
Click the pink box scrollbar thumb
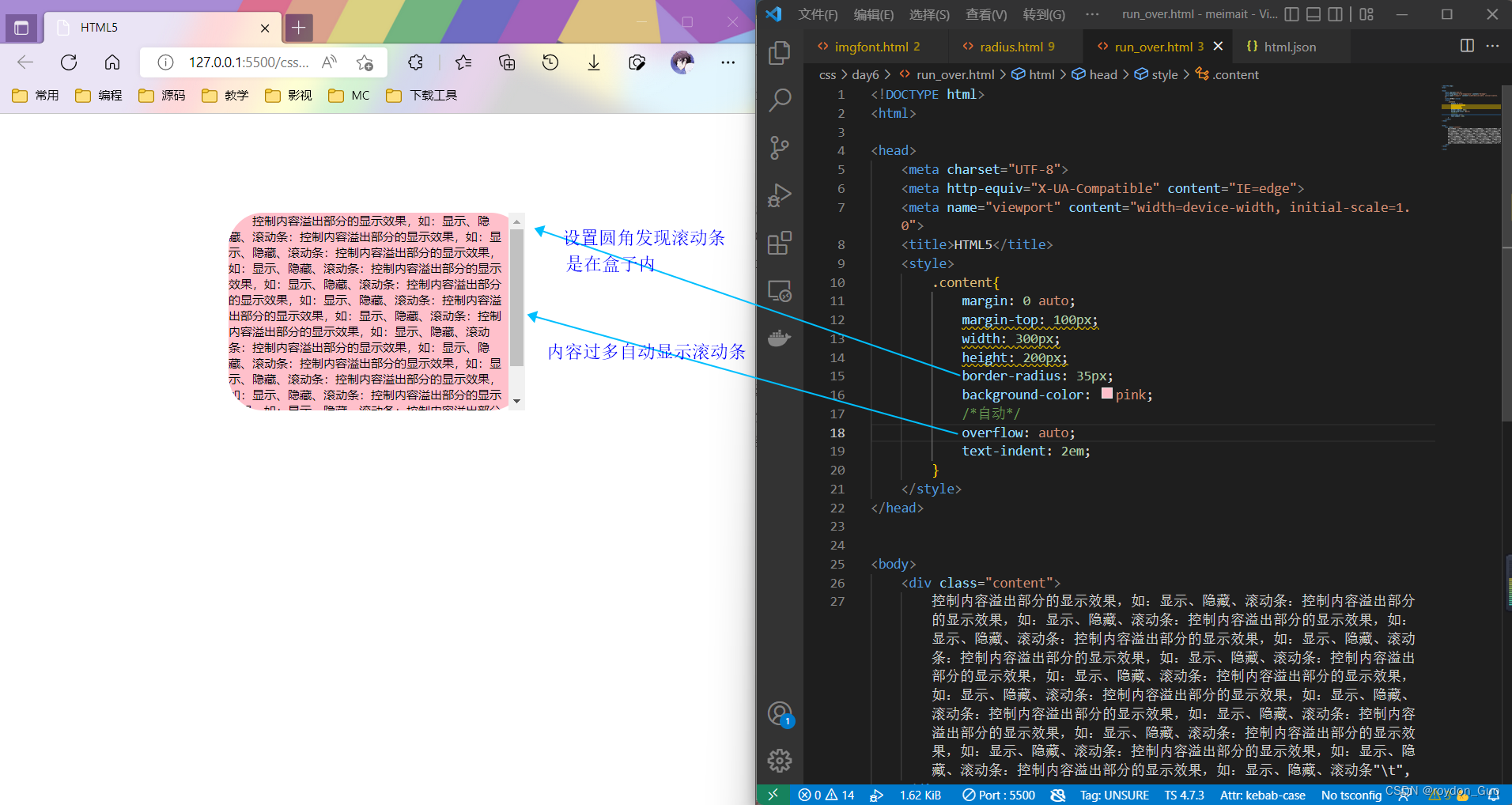tap(517, 298)
